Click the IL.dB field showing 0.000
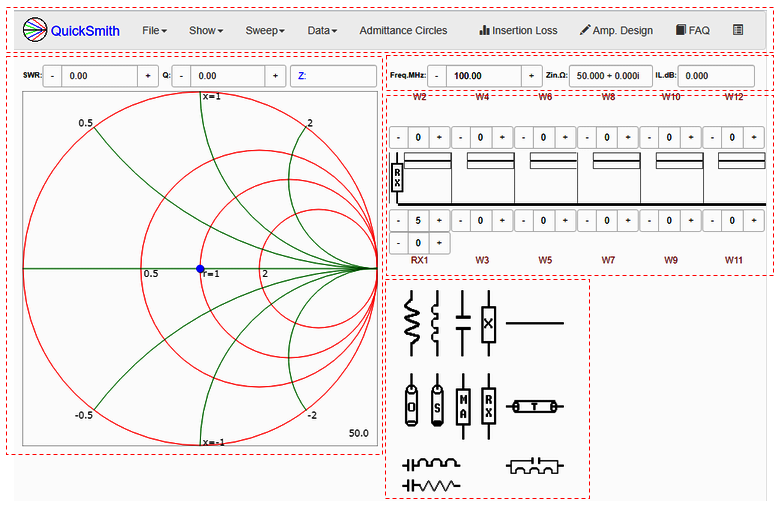 tap(716, 76)
